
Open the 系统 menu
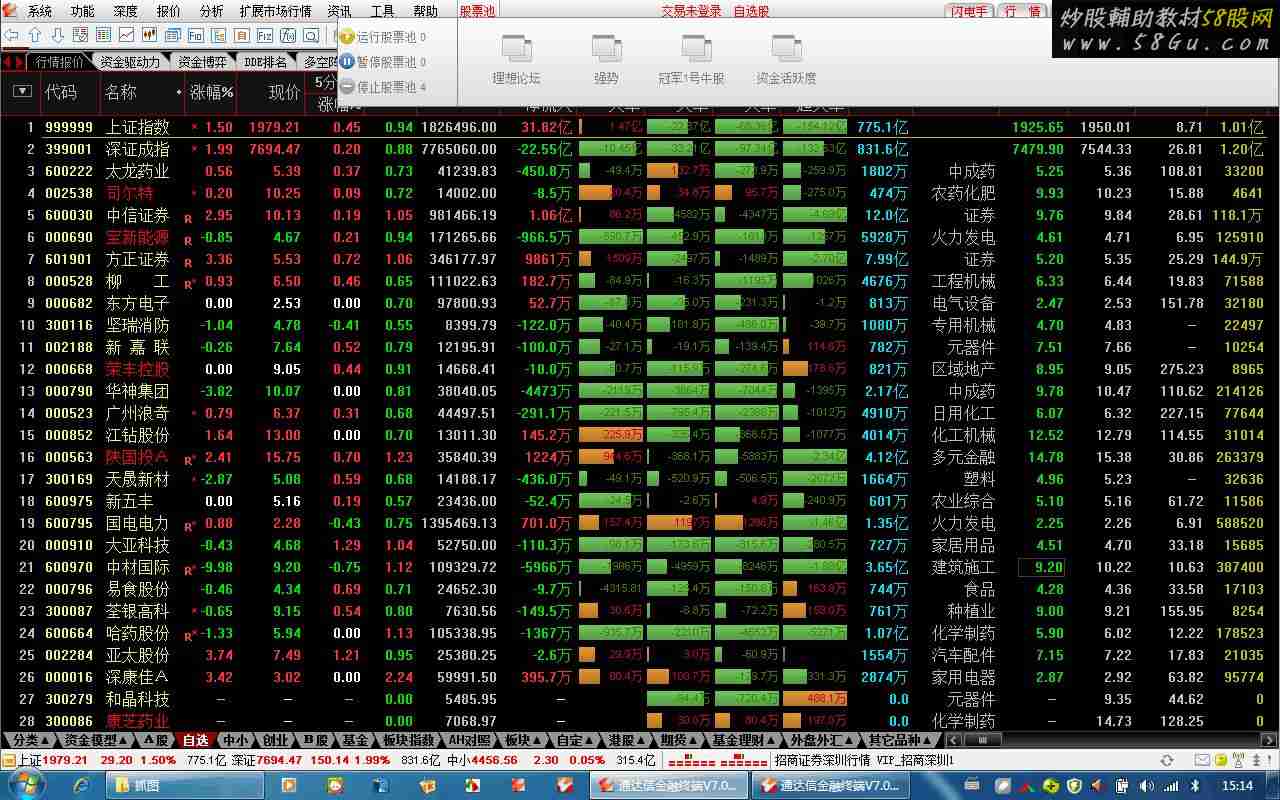point(40,12)
